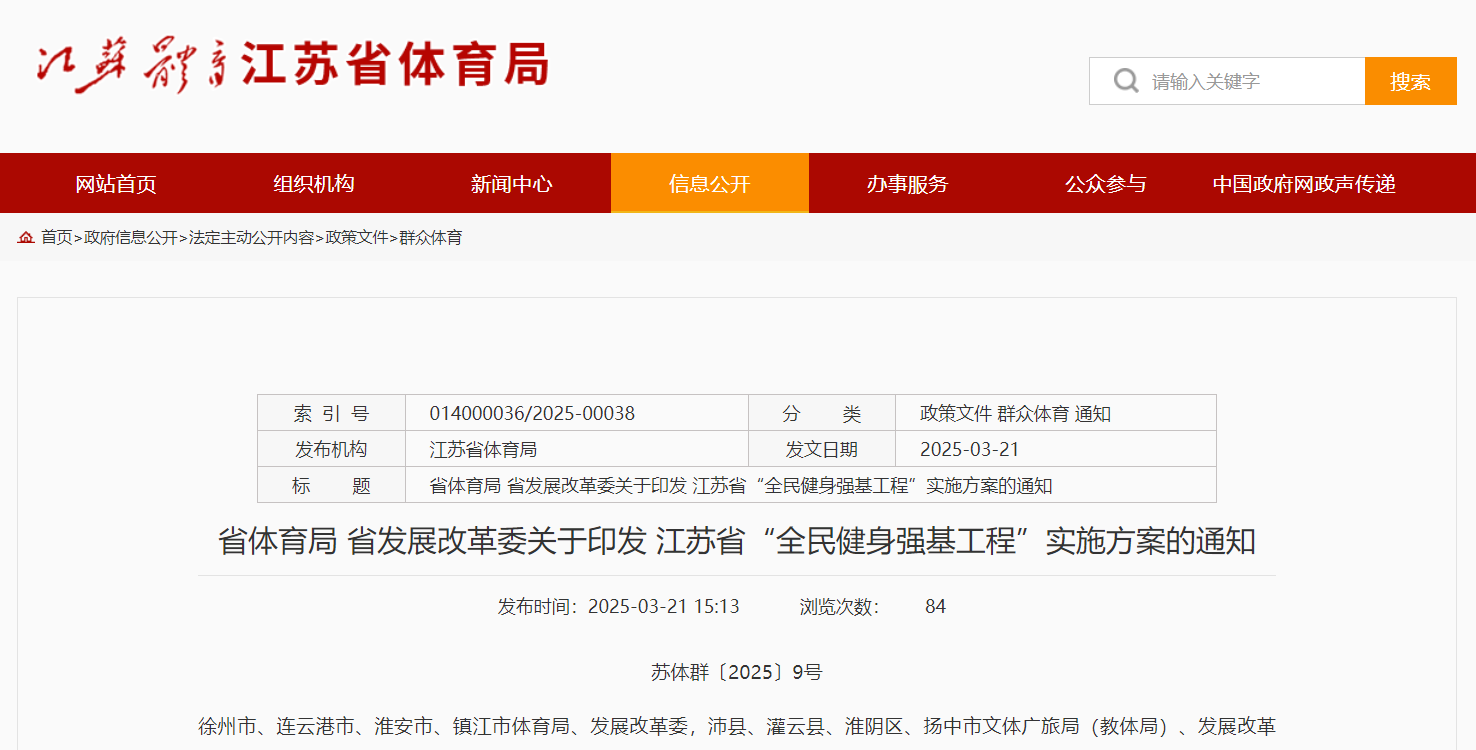The height and width of the screenshot is (750, 1476).
Task: Open 公众参与 from the navigation bar
Action: [x=1105, y=184]
